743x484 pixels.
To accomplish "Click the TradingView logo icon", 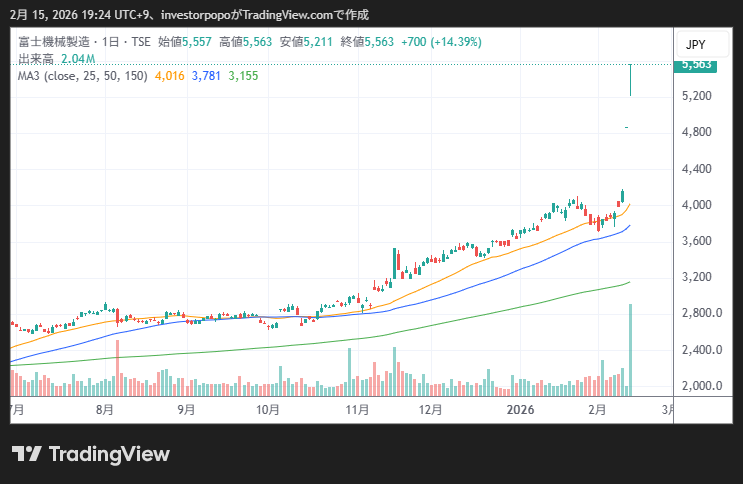I will pyautogui.click(x=27, y=454).
